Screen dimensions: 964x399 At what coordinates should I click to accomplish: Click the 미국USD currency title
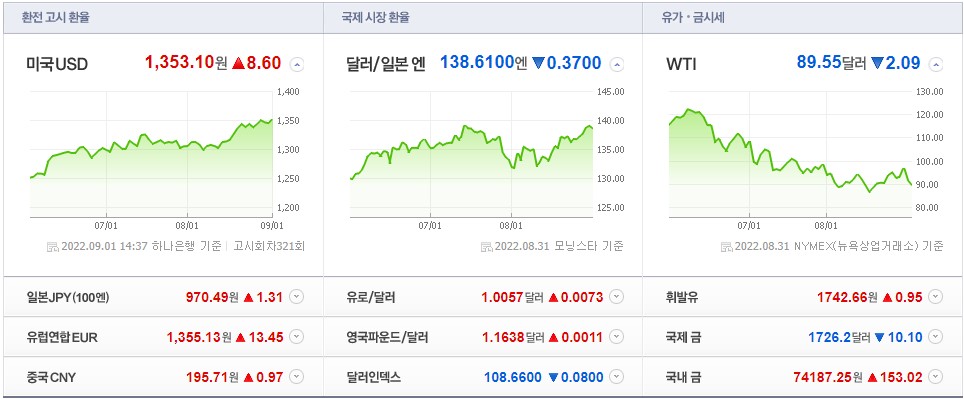(57, 64)
